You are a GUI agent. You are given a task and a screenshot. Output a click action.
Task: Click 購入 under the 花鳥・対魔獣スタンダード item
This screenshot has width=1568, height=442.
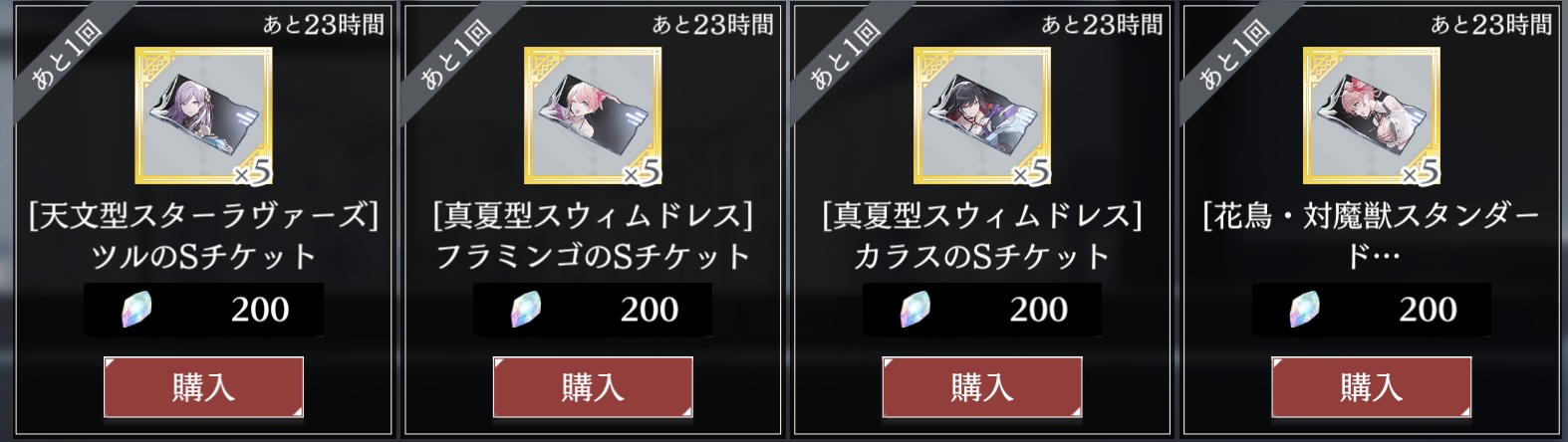pyautogui.click(x=1372, y=387)
